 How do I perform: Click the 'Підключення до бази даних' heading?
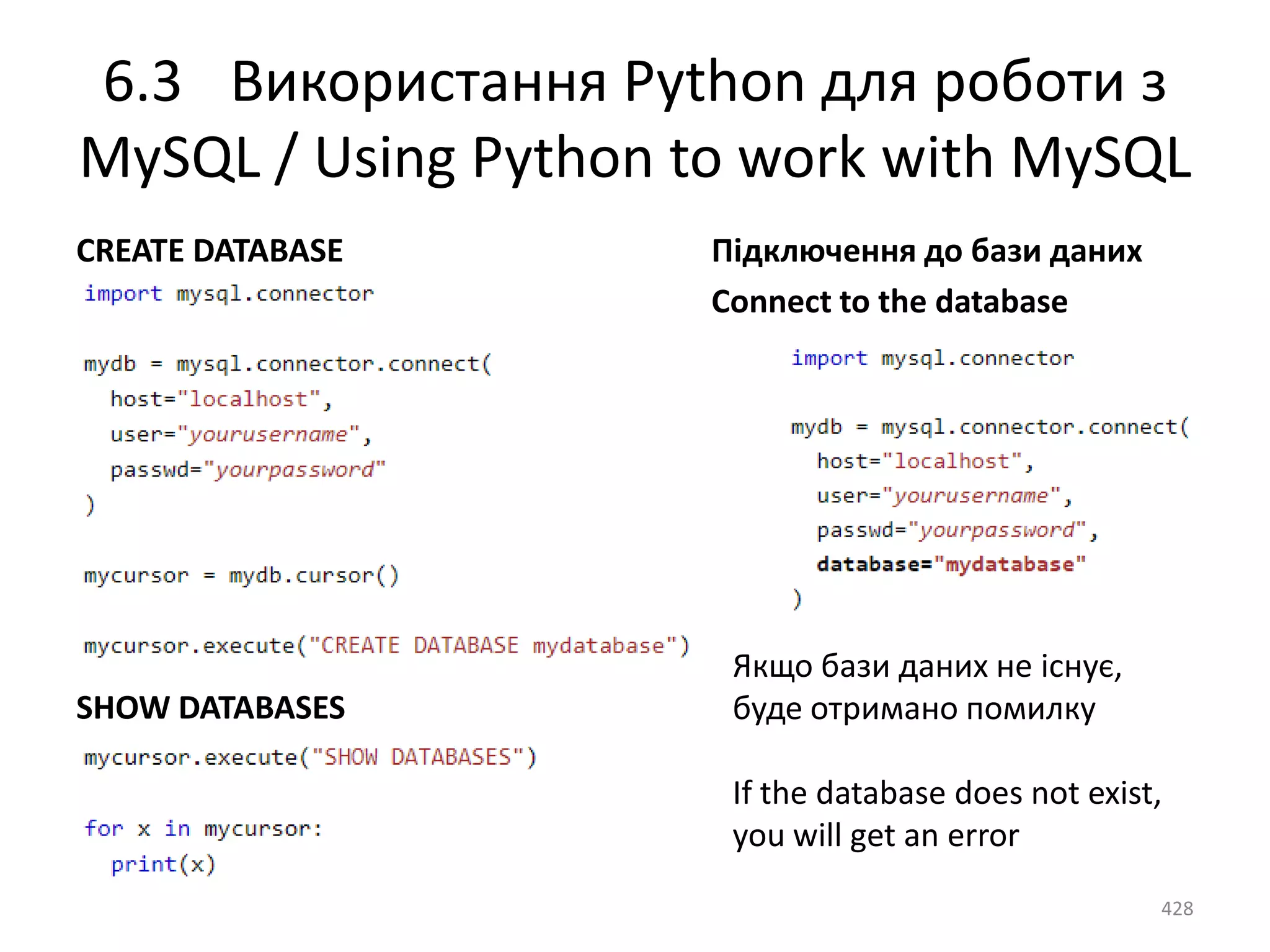[926, 252]
